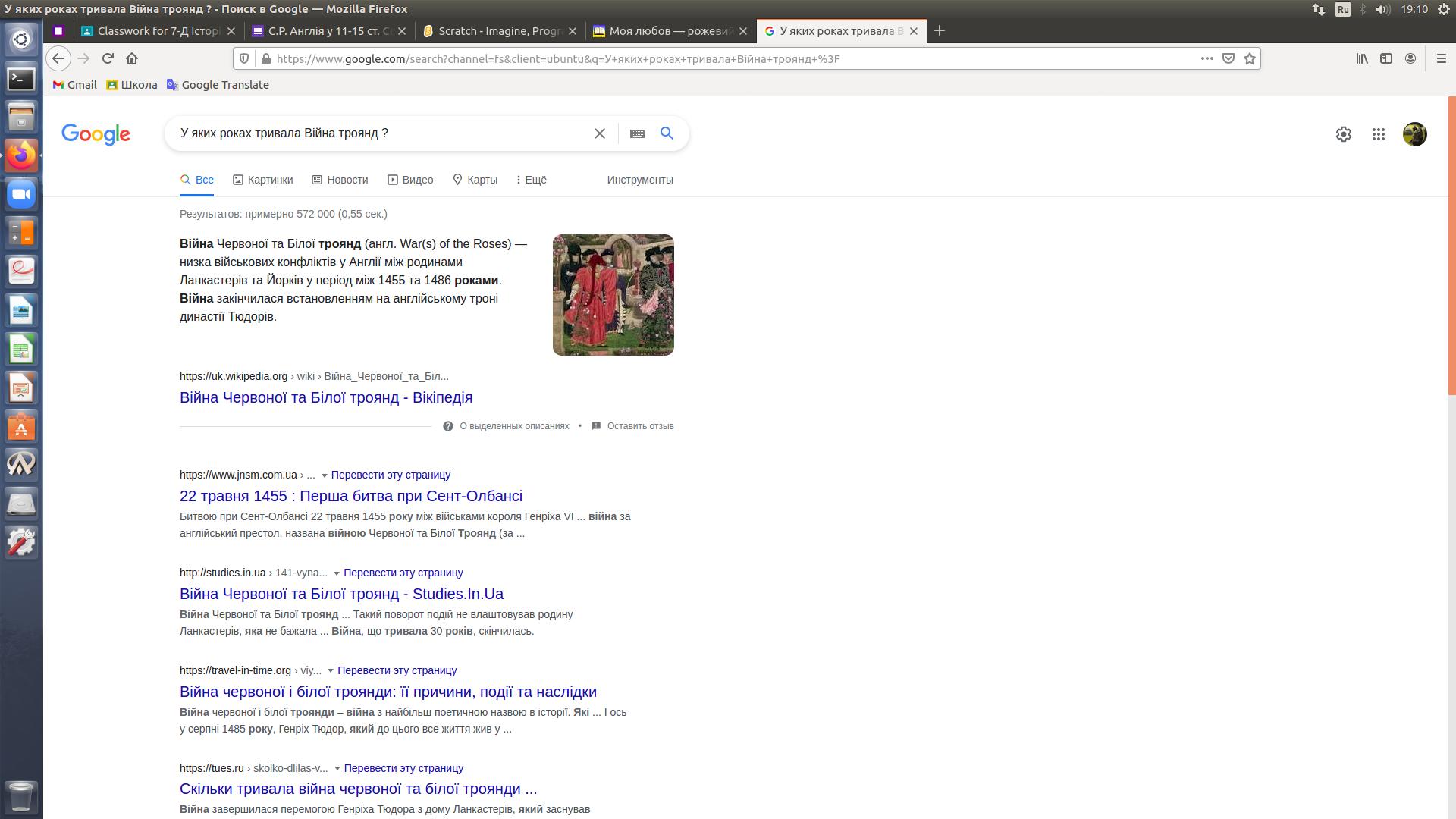This screenshot has width=1456, height=819.
Task: Open Google apps grid menu
Action: (1379, 134)
